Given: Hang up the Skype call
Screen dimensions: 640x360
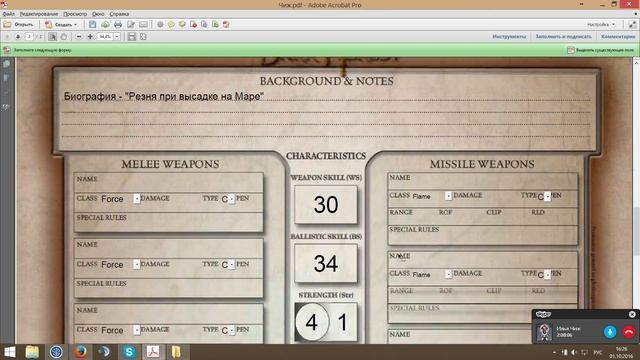Looking at the screenshot, I should click(x=629, y=332).
